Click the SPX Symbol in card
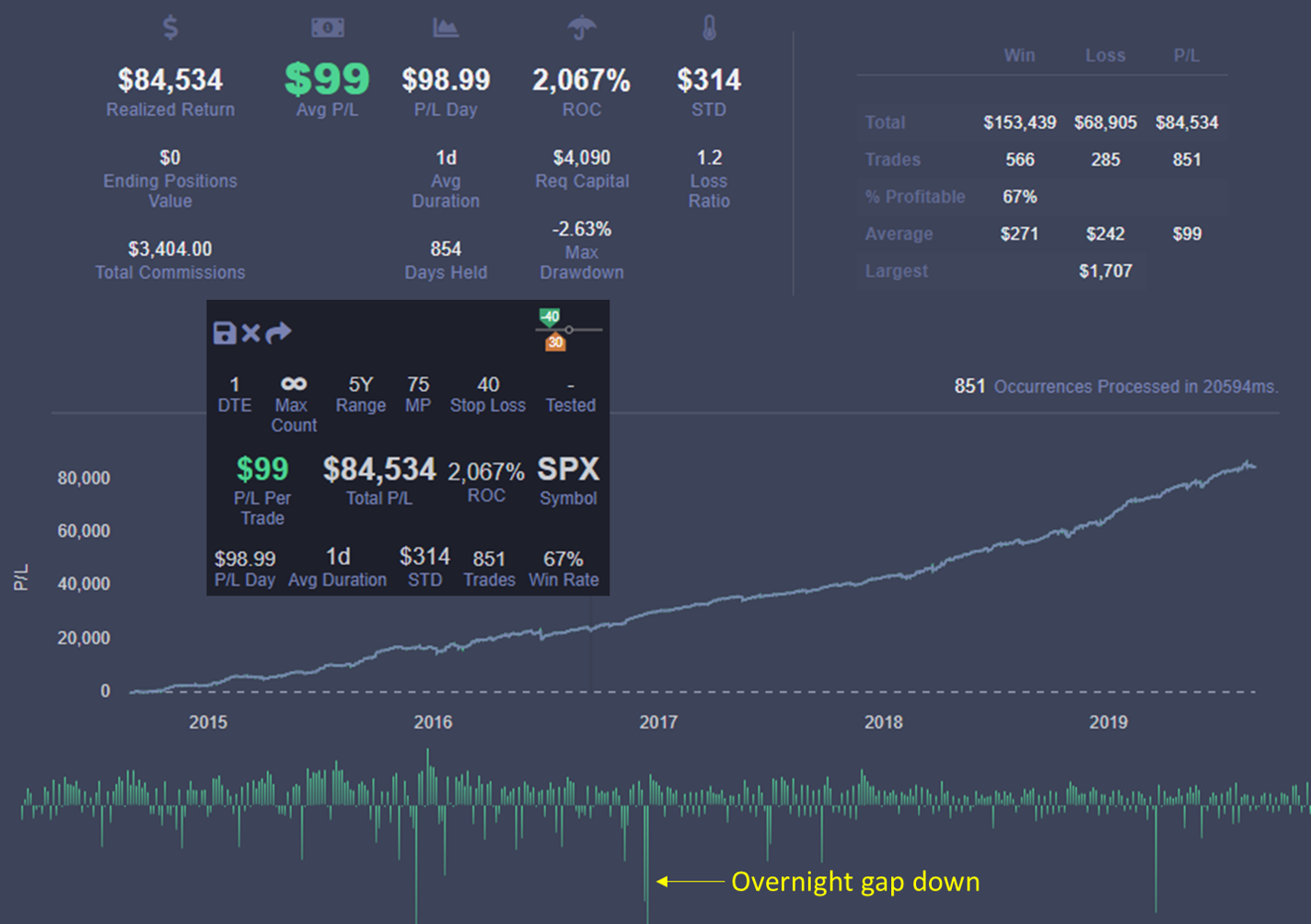Image resolution: width=1311 pixels, height=924 pixels. (568, 469)
